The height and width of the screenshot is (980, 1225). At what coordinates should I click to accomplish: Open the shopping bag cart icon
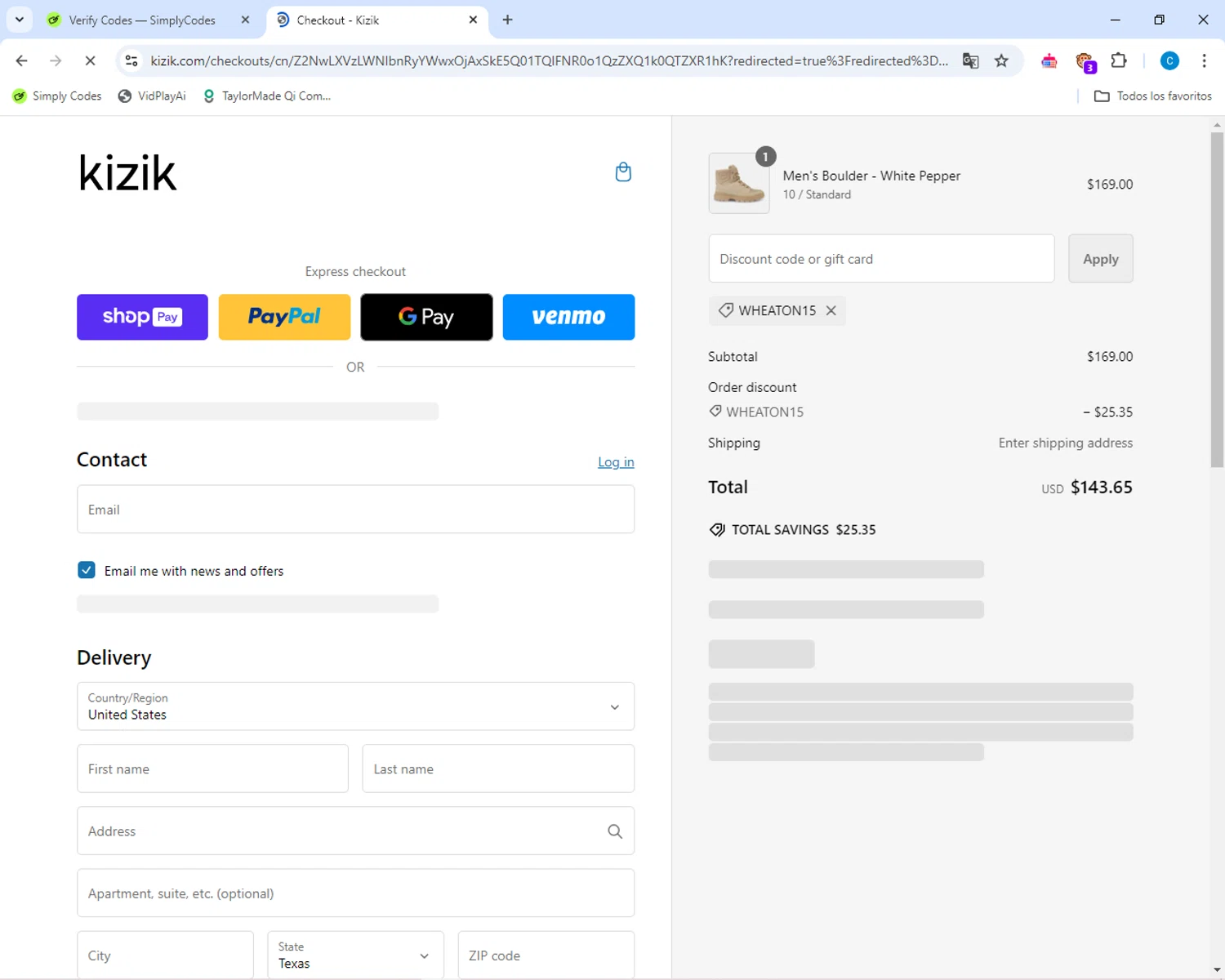point(623,172)
